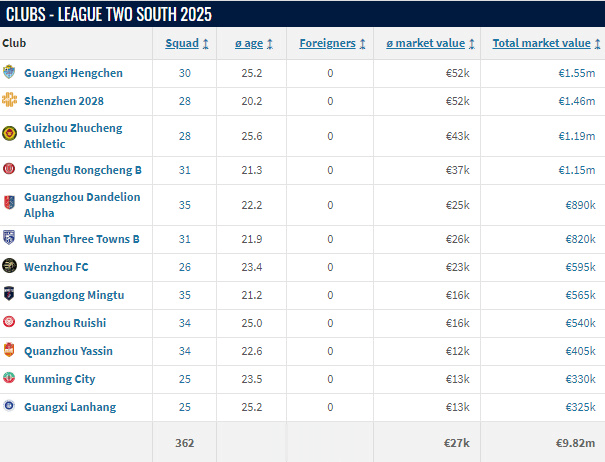The width and height of the screenshot is (605, 462).
Task: Sort by Total market value header
Action: pyautogui.click(x=541, y=43)
